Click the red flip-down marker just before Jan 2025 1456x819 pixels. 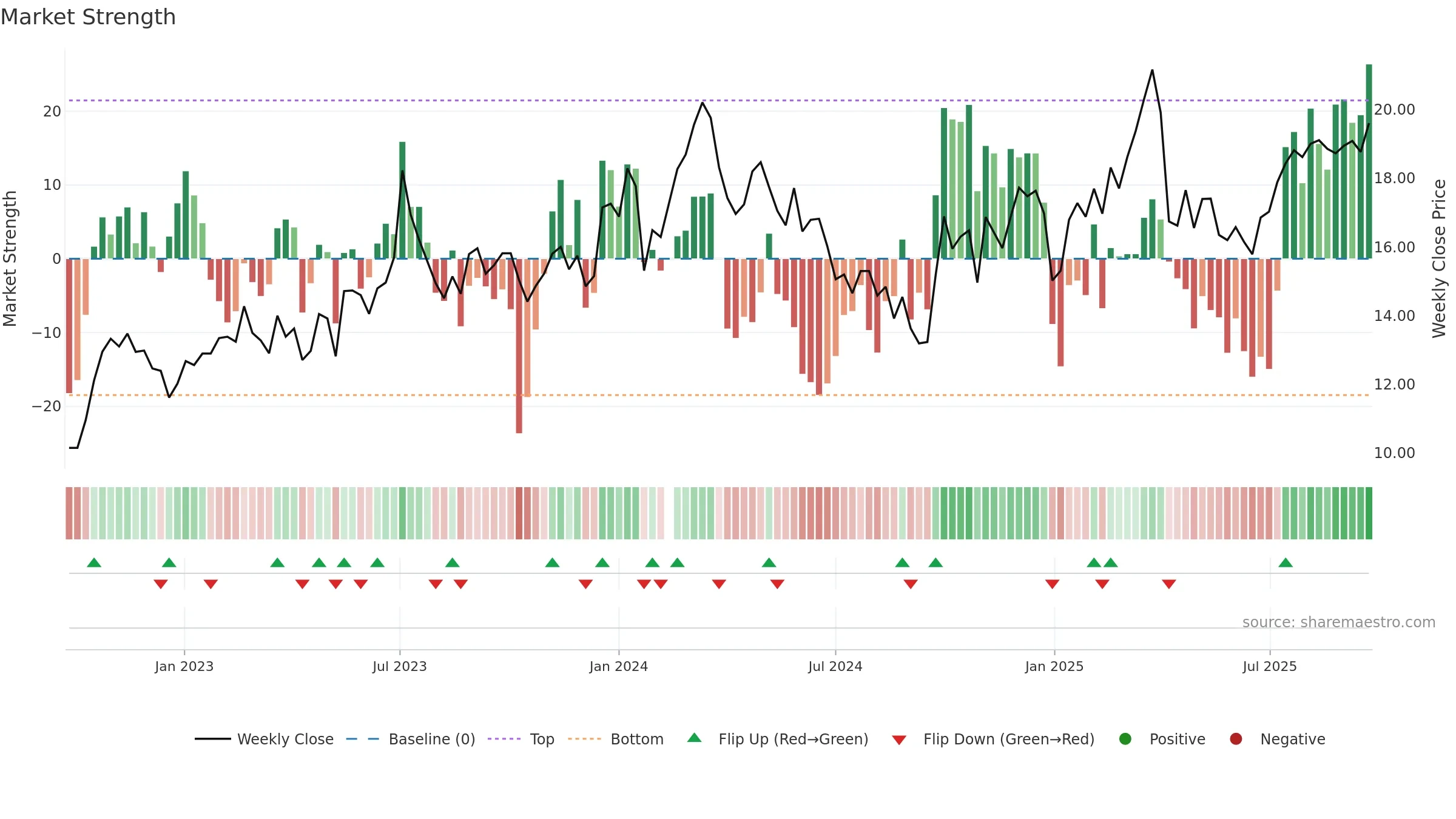[x=1053, y=584]
